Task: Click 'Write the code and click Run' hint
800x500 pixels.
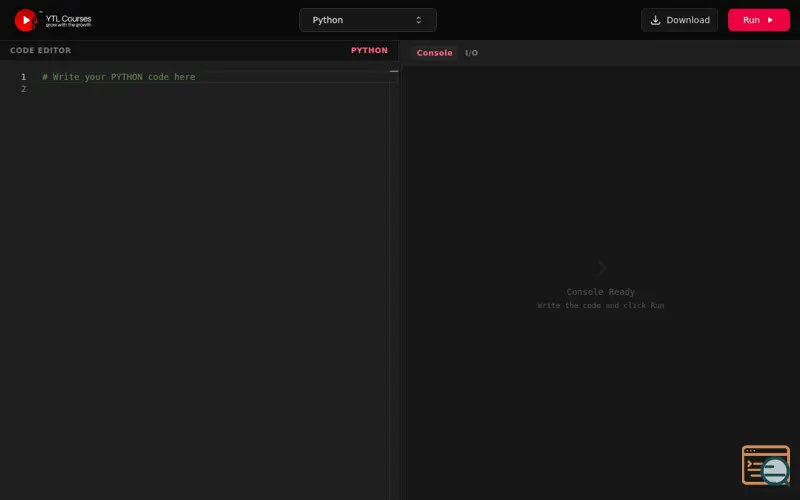Action: (x=601, y=305)
